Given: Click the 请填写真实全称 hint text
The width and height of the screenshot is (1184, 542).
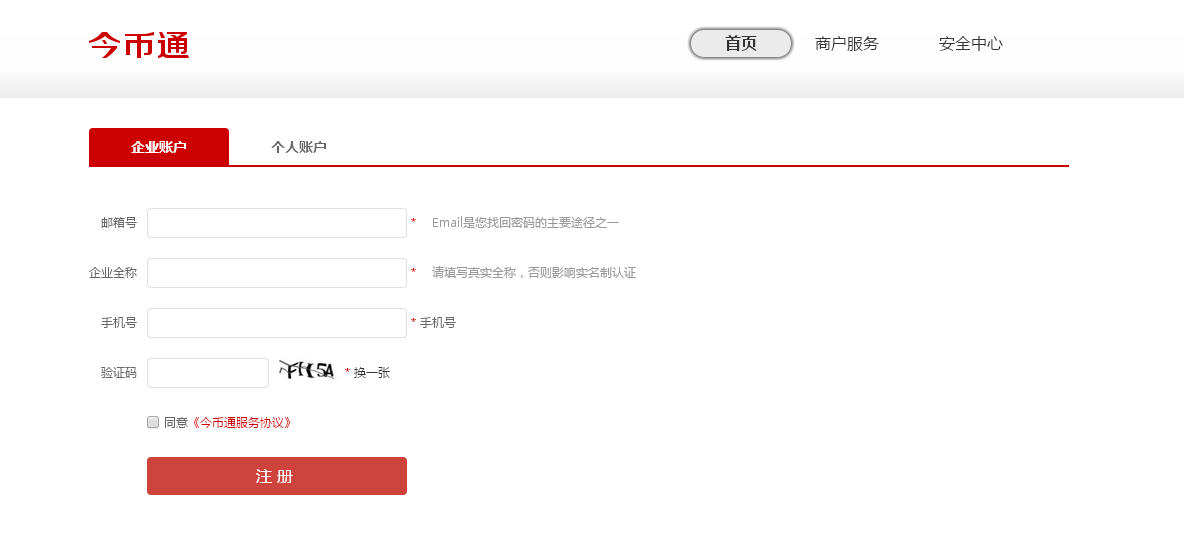Looking at the screenshot, I should pyautogui.click(x=533, y=273).
